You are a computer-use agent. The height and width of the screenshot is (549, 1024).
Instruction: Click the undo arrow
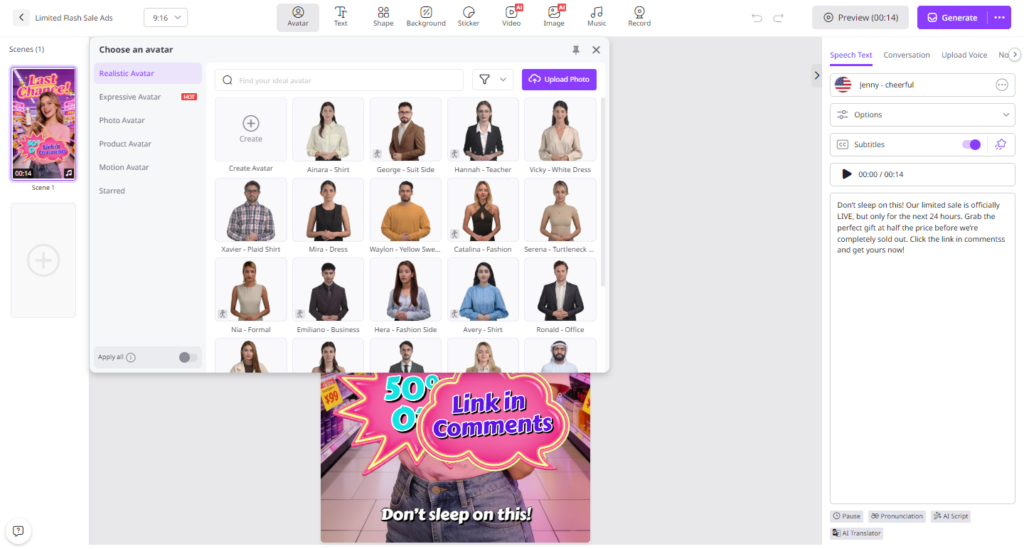(757, 18)
